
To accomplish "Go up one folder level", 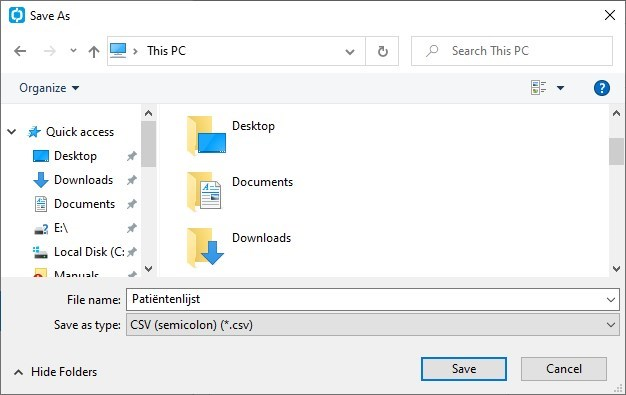I will pos(94,51).
